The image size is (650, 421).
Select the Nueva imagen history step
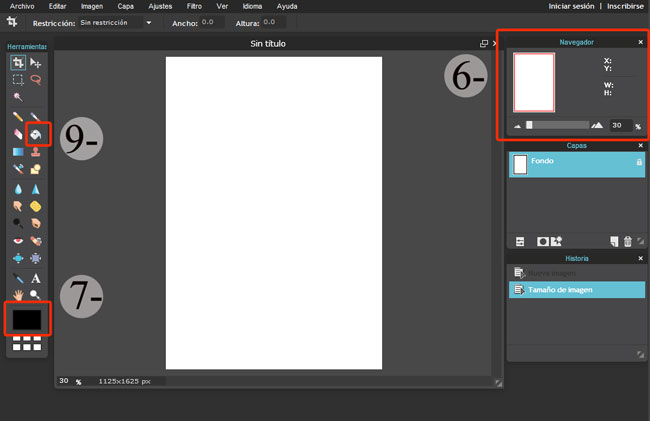577,273
